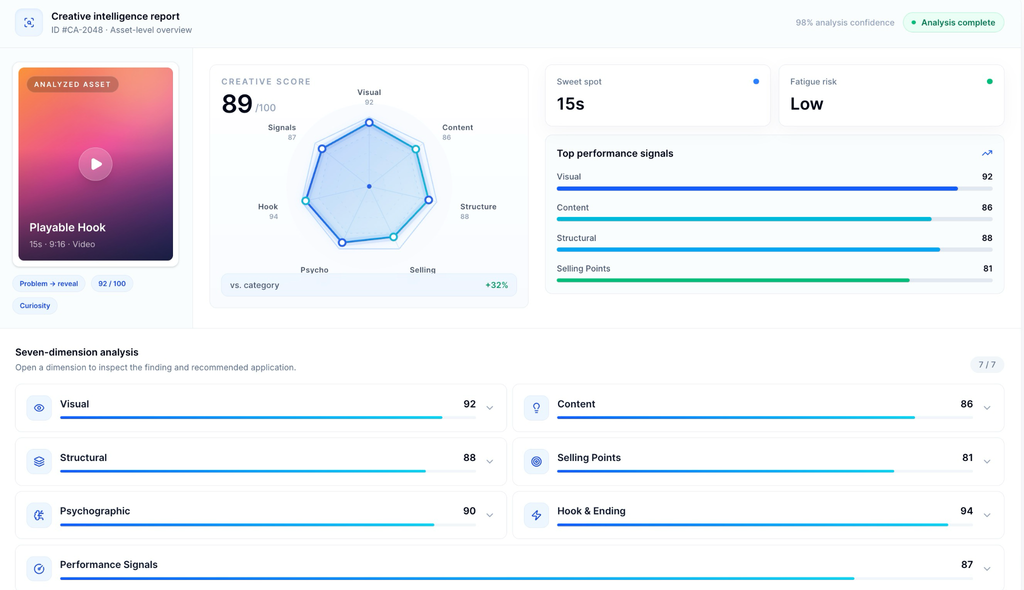Click the 15s · 9:16 · Video caption
Screen dimensions: 1024x590
coord(62,244)
